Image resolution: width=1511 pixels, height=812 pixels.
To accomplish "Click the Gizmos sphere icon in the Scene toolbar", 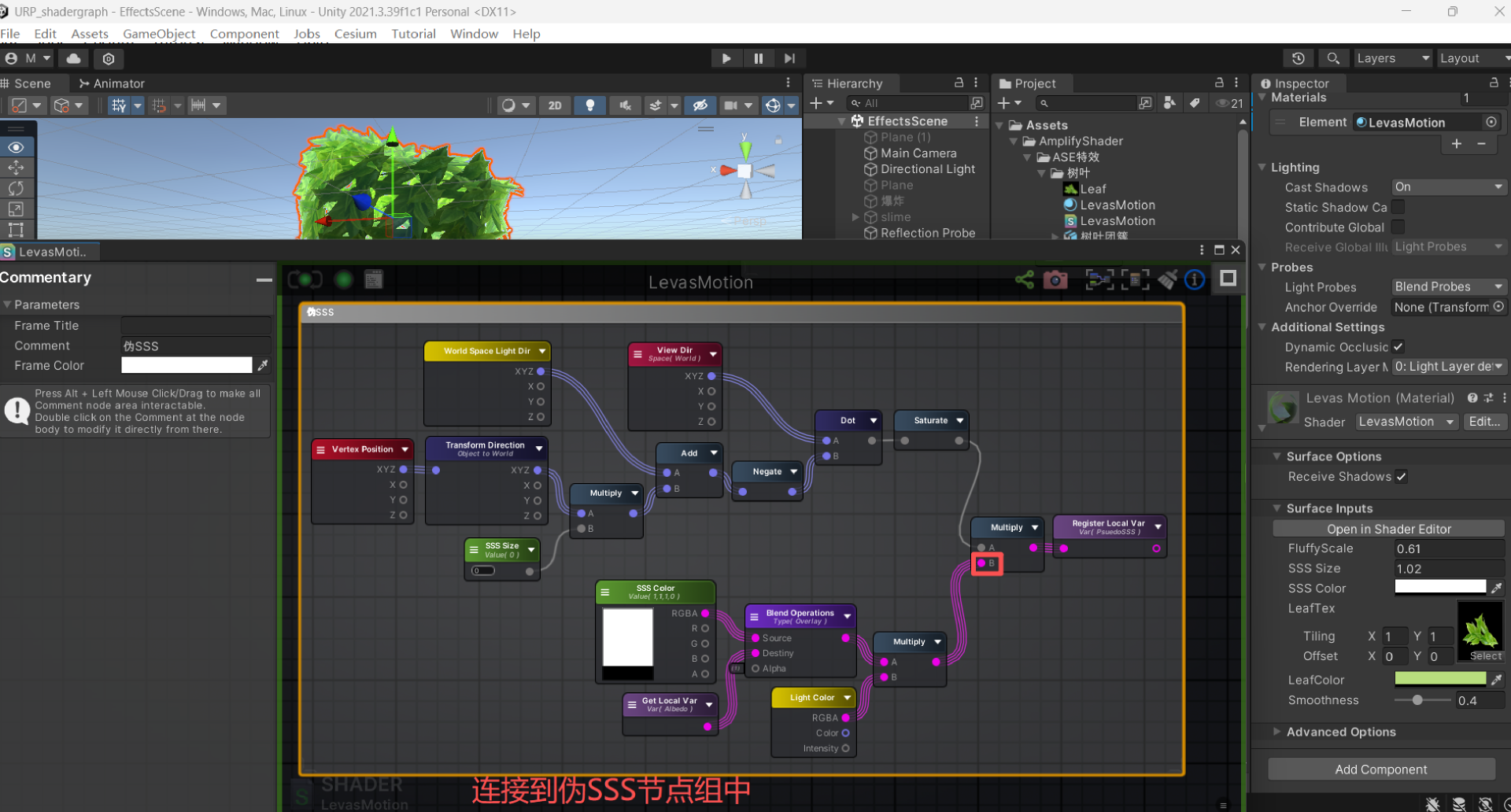I will coord(773,105).
